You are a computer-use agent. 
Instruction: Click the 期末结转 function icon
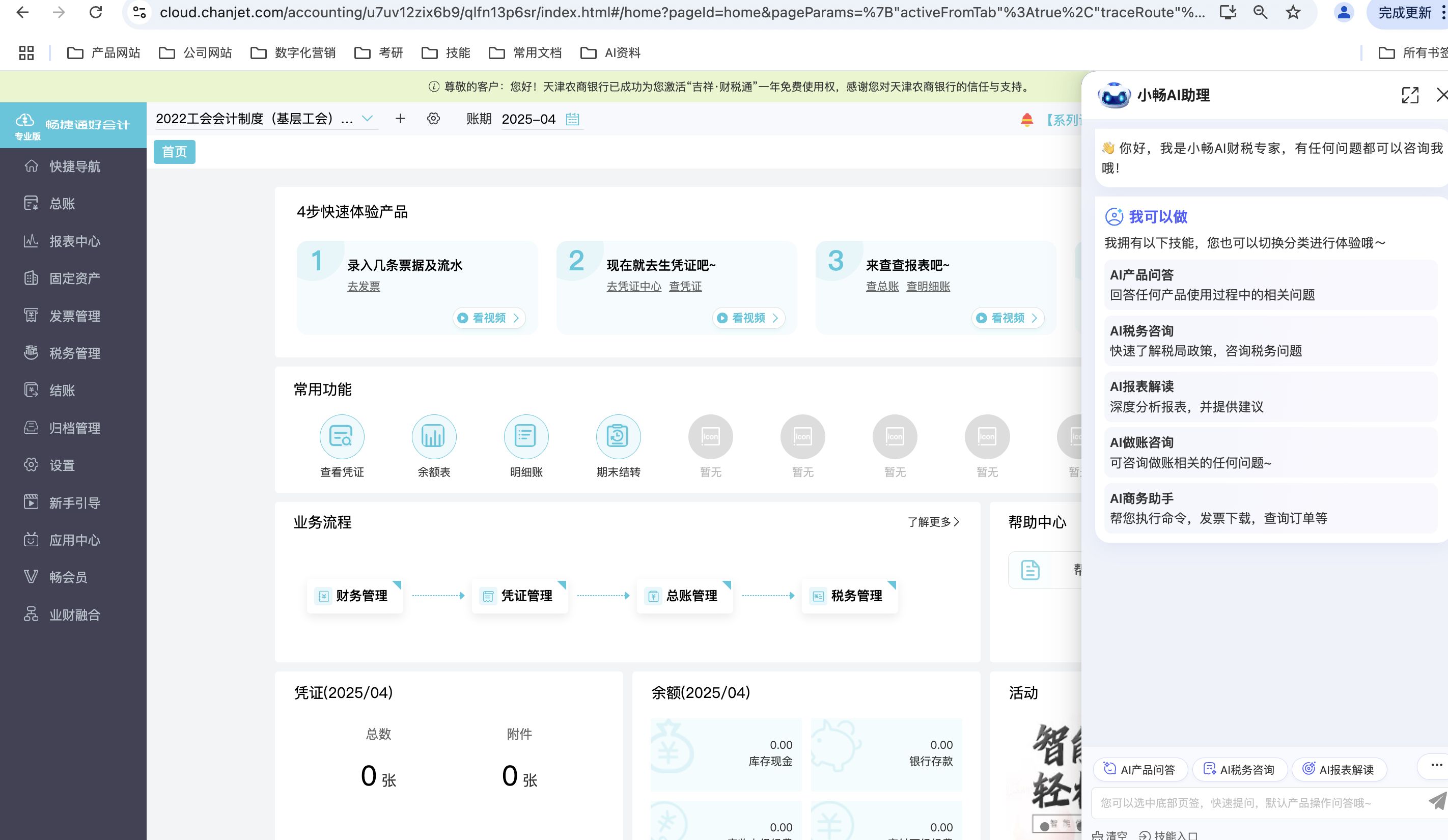coord(618,437)
